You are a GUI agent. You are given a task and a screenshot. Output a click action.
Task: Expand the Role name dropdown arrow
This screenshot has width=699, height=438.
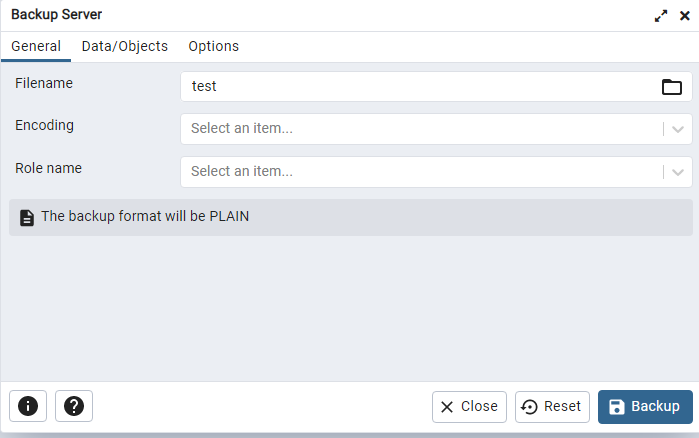click(678, 172)
